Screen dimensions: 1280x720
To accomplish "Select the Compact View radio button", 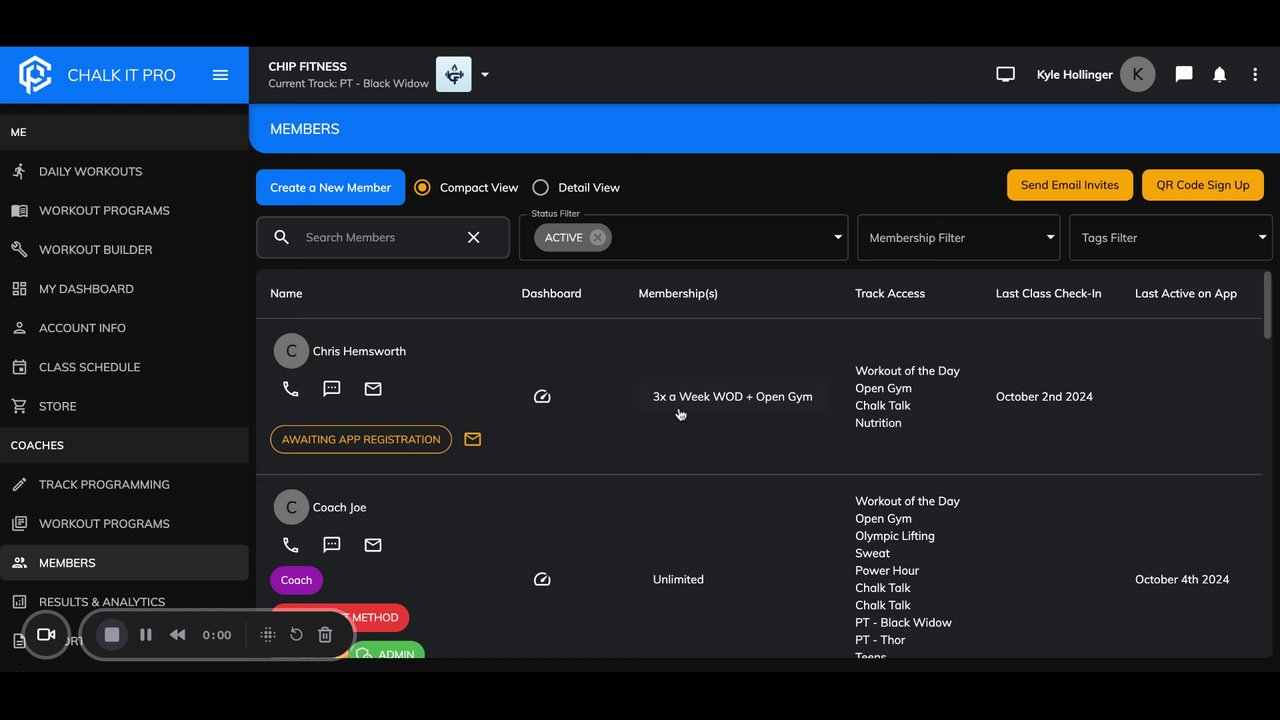I will pyautogui.click(x=422, y=187).
